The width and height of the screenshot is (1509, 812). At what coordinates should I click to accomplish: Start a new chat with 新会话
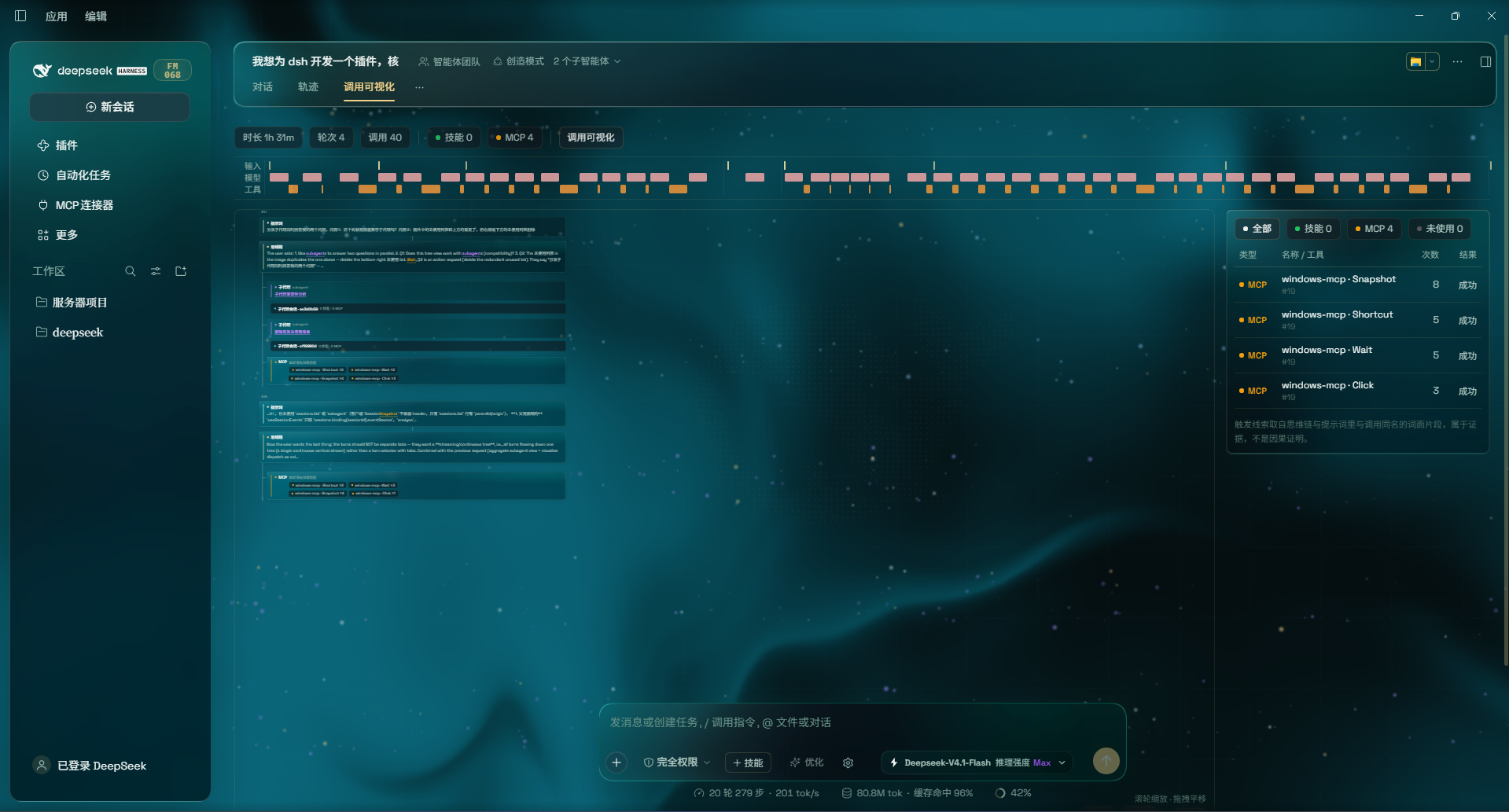[x=110, y=107]
